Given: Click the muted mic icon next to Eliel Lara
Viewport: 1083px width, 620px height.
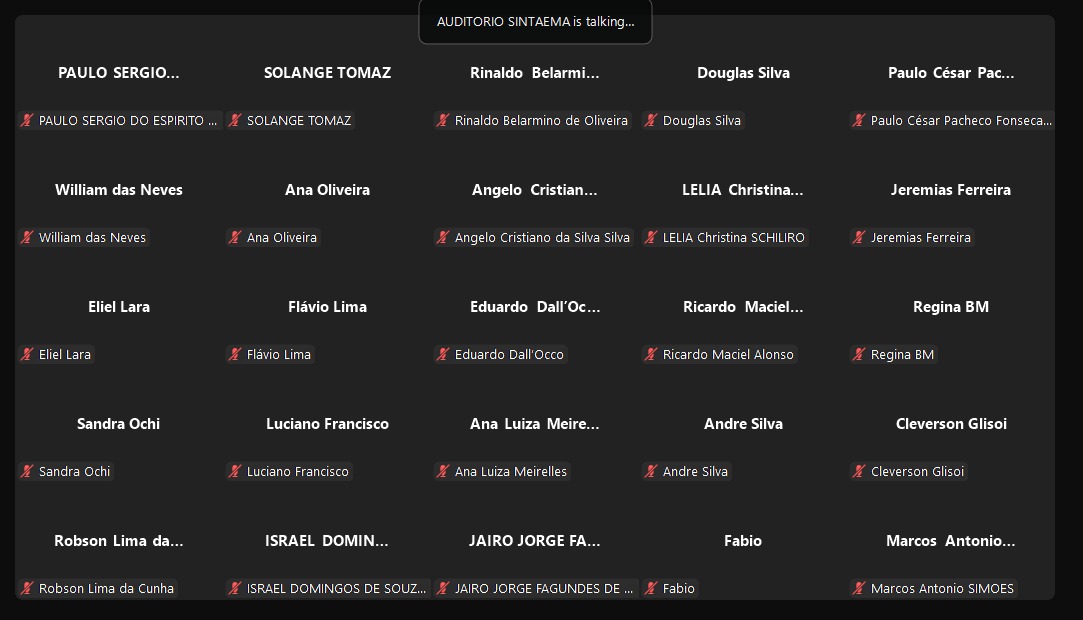Looking at the screenshot, I should pos(27,354).
